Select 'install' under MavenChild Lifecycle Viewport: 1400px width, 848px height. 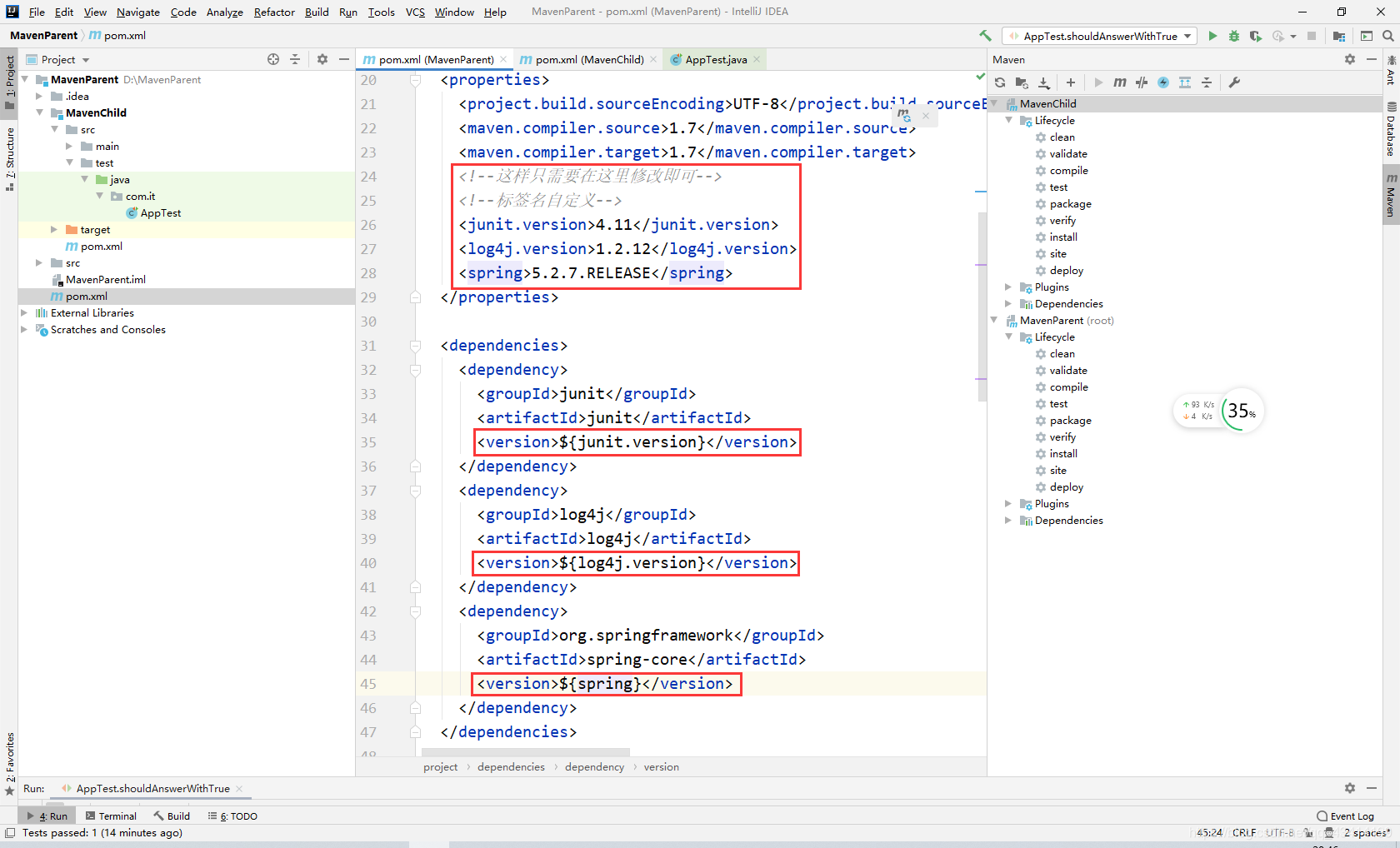1063,237
